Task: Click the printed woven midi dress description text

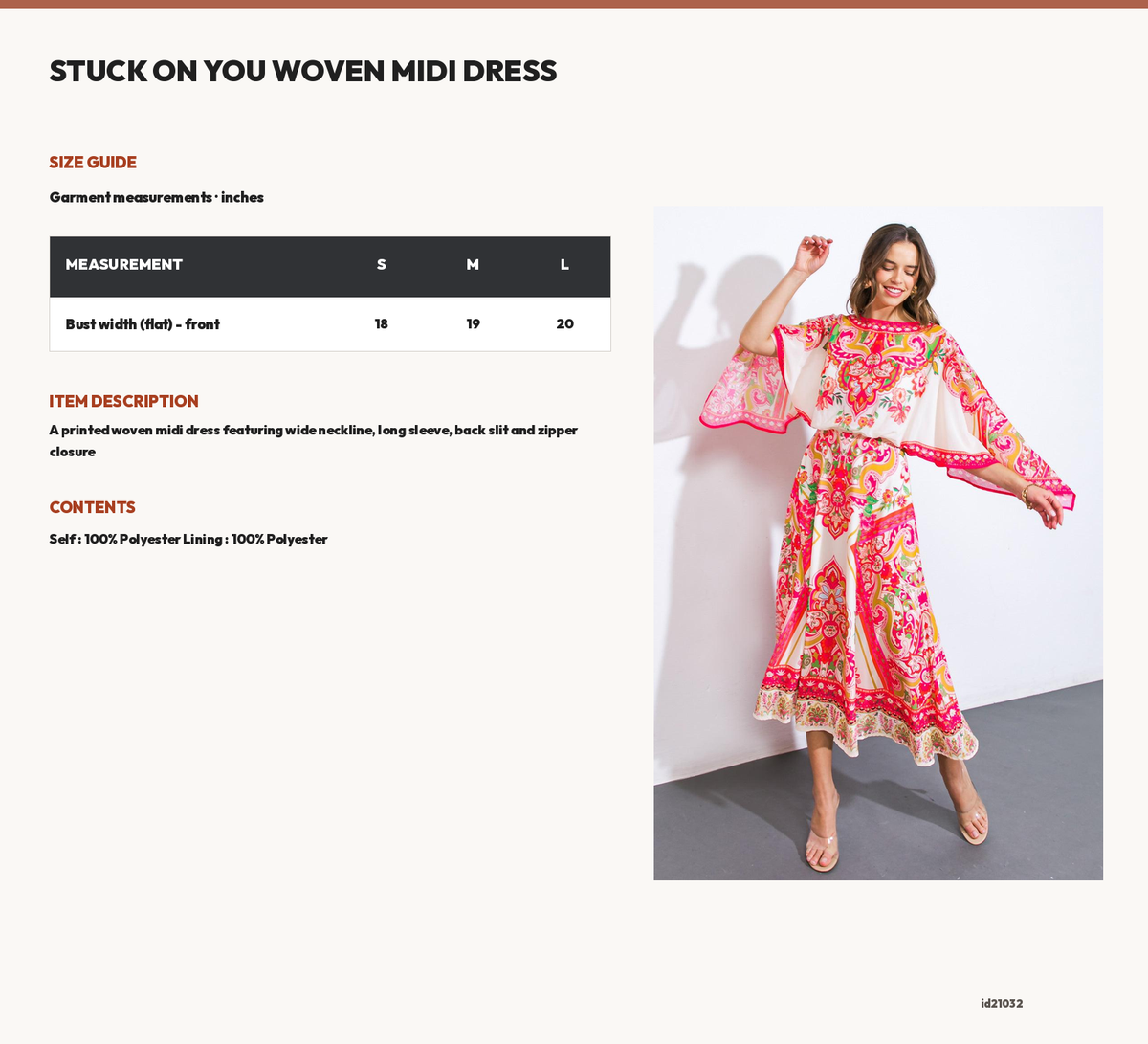Action: [x=314, y=441]
